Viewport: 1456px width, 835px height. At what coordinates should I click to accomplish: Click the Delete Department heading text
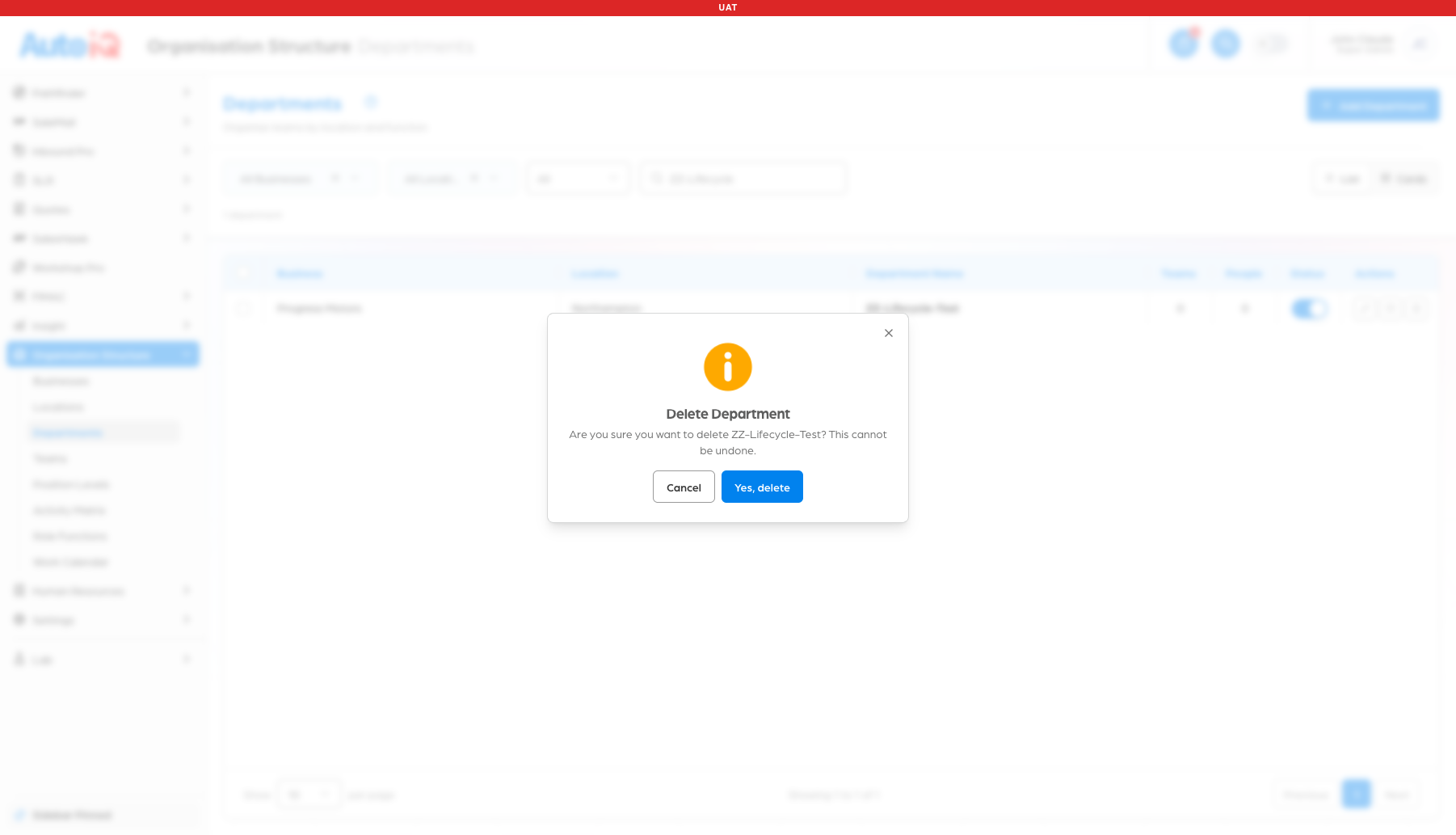click(728, 414)
